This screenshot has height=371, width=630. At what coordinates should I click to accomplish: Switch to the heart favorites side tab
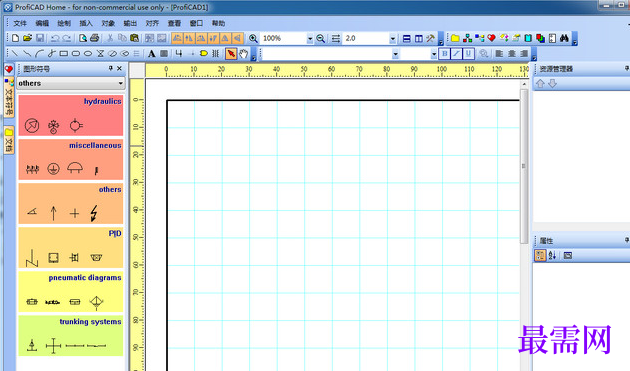[8, 70]
